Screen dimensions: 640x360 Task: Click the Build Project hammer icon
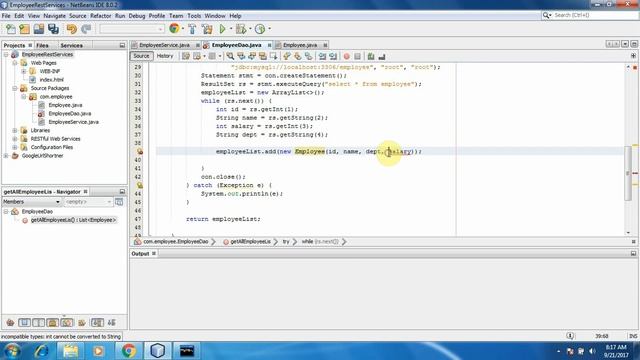click(x=192, y=29)
